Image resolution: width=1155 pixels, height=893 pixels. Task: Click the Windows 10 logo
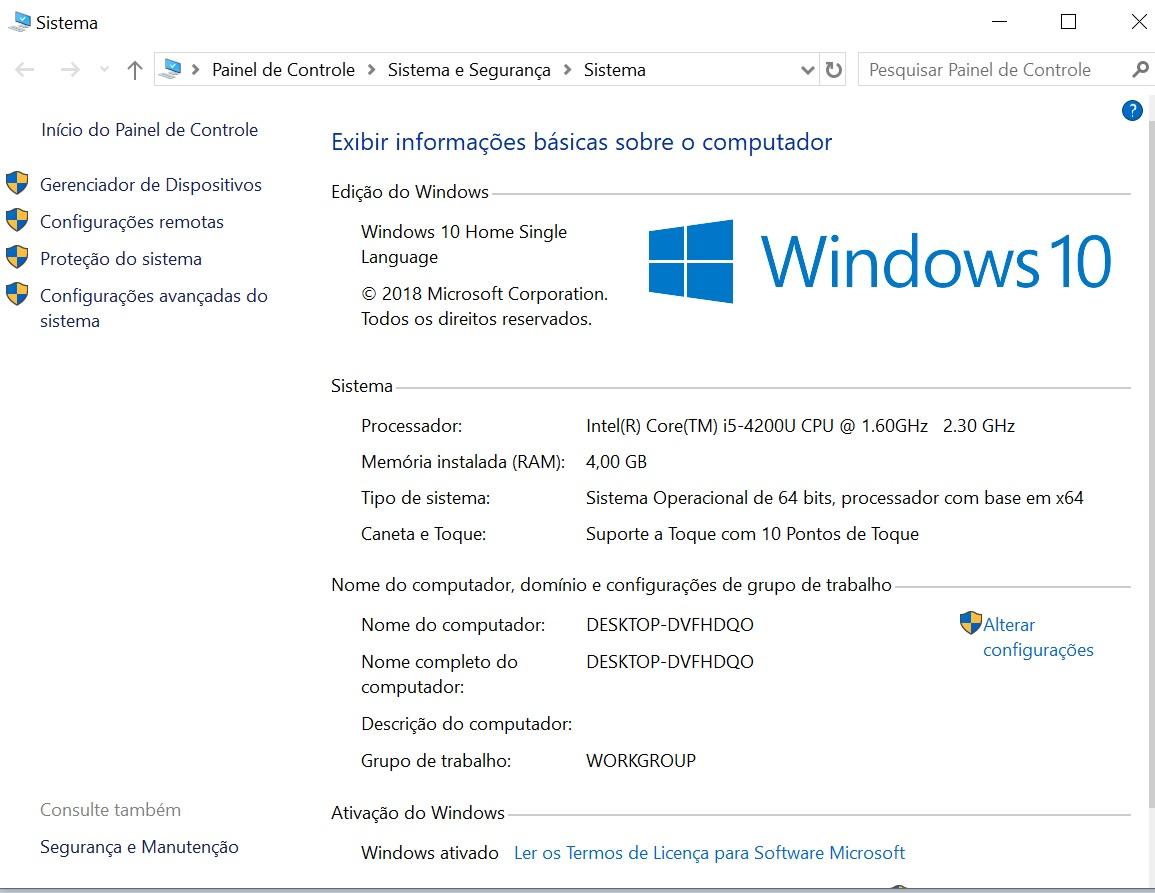pyautogui.click(x=880, y=261)
